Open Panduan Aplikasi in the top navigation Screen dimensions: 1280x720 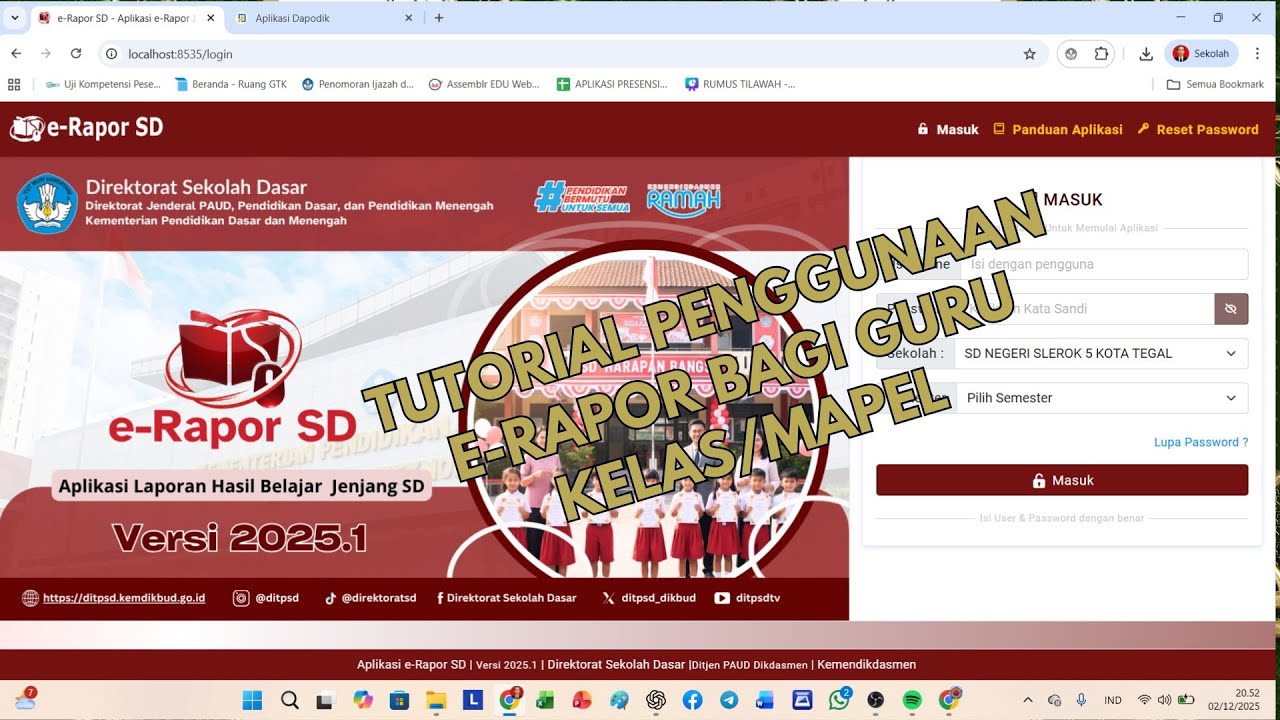(x=1057, y=129)
